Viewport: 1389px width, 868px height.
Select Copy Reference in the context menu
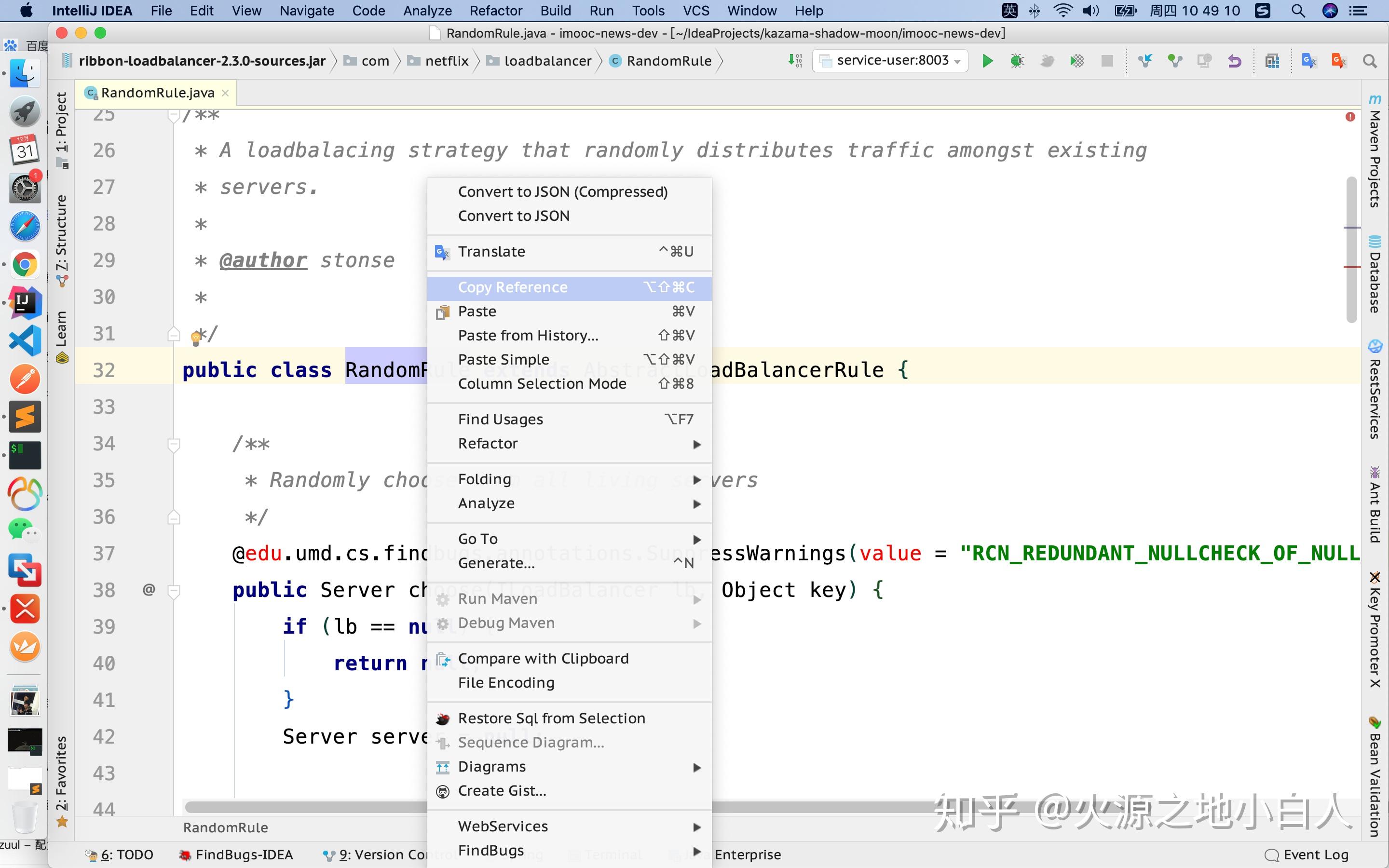tap(512, 287)
